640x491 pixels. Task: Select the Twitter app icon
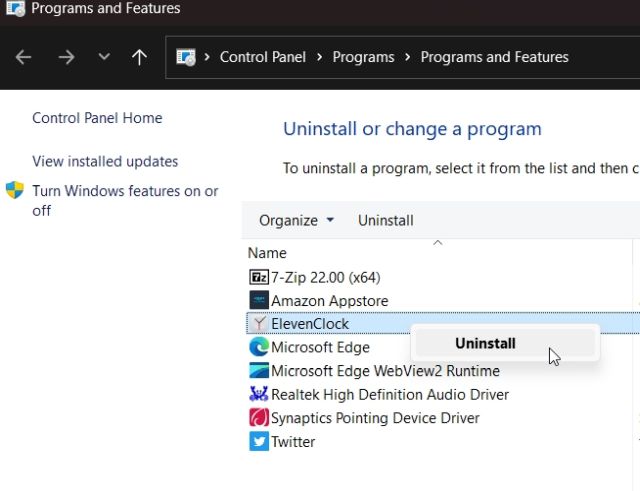point(258,442)
